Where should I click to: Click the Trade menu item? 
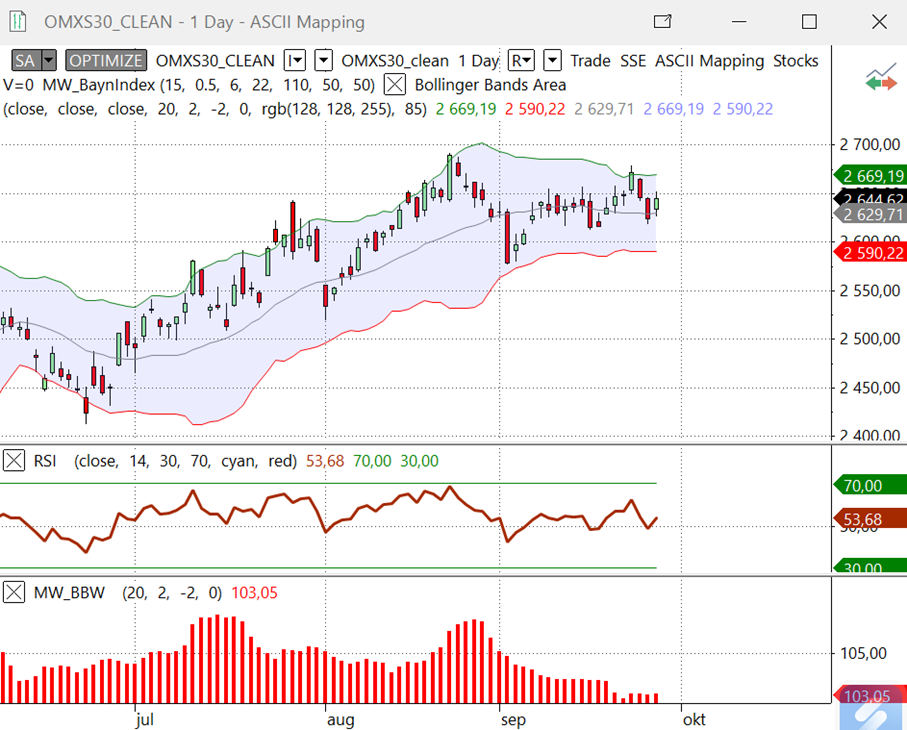(590, 61)
